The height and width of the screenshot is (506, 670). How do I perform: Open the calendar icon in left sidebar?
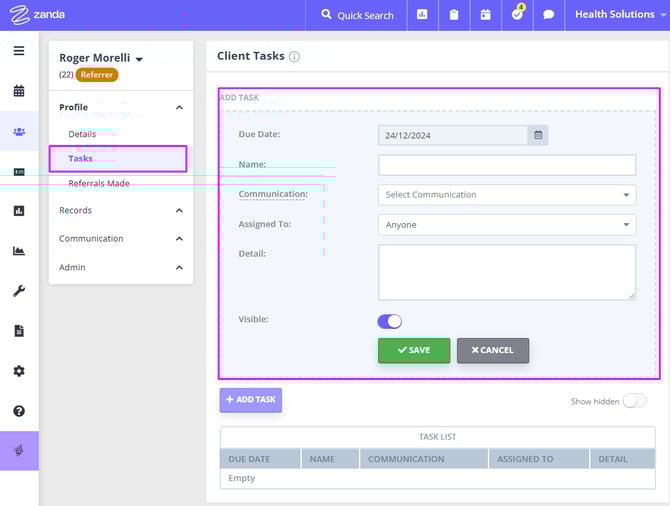(x=19, y=91)
